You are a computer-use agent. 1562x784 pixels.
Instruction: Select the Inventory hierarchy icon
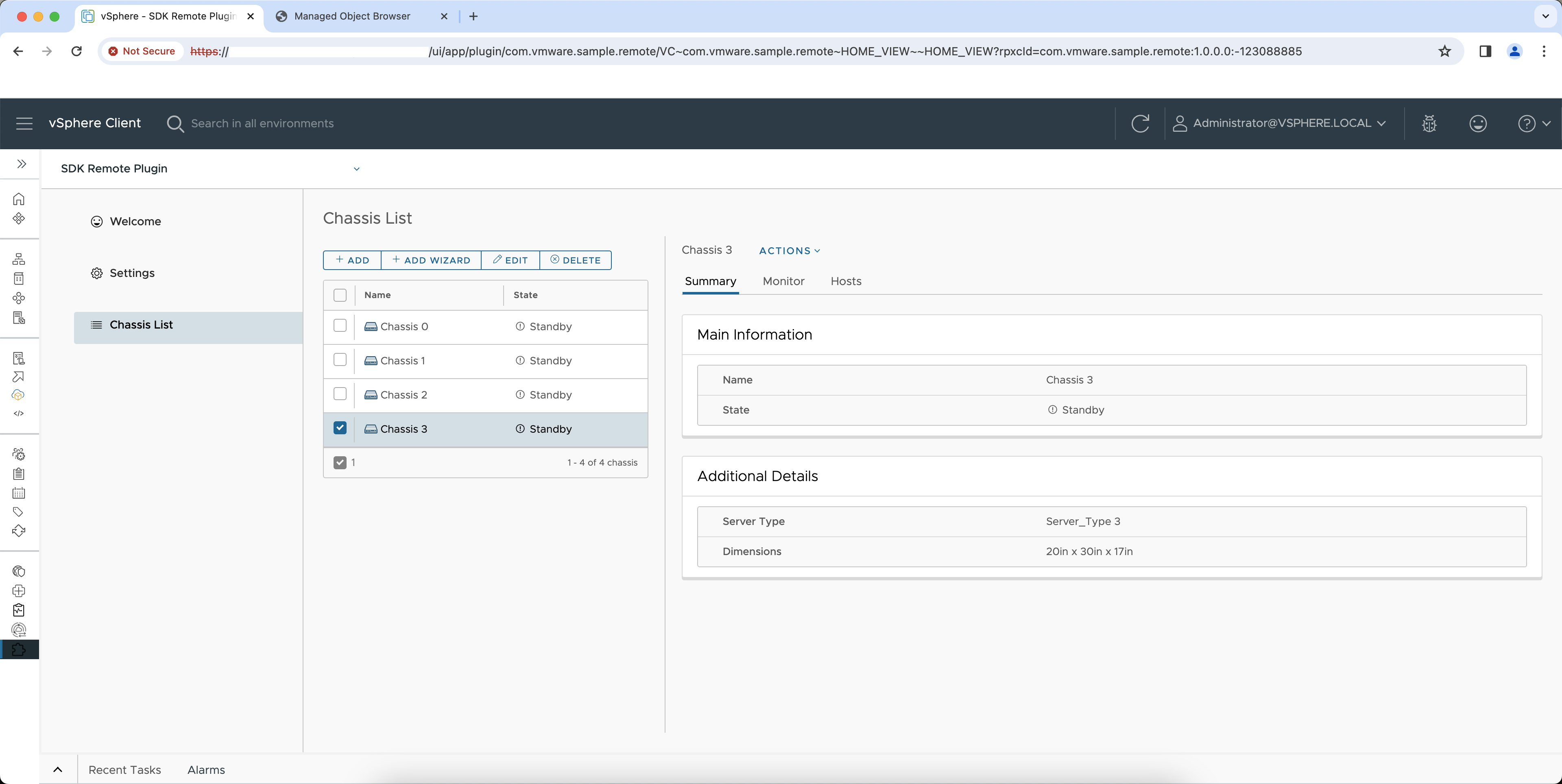point(19,259)
